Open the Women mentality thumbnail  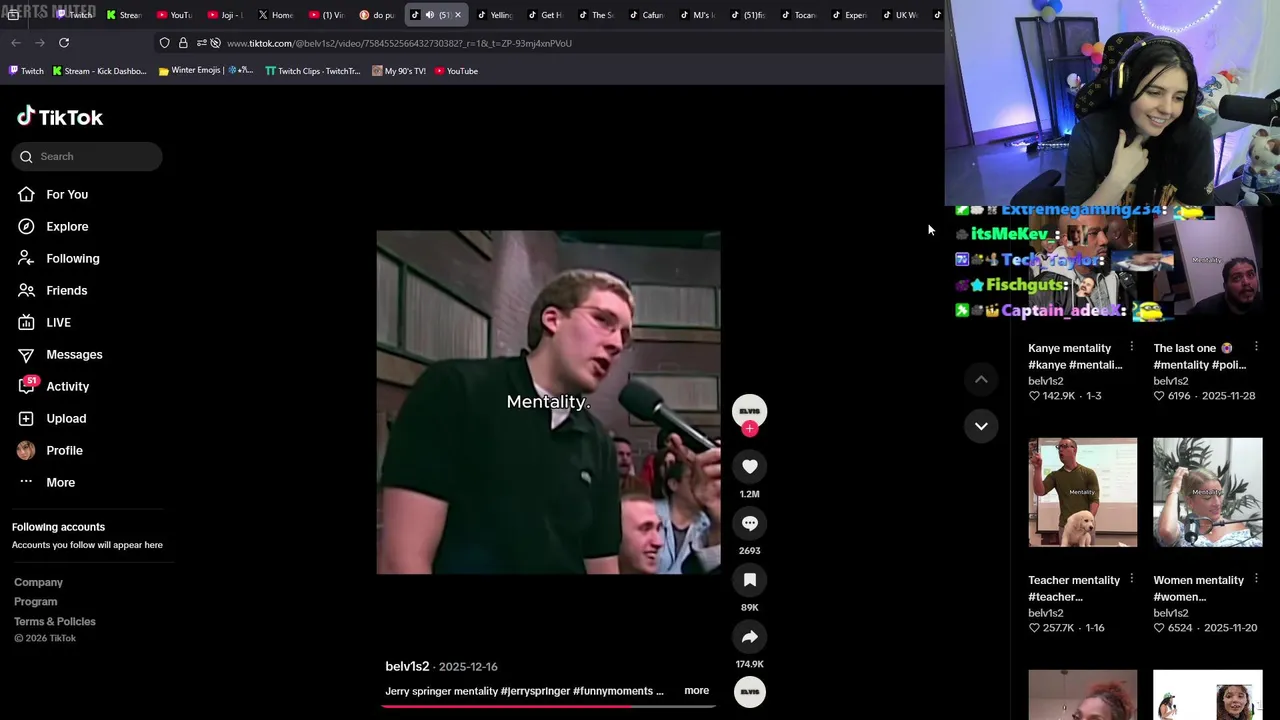click(x=1208, y=492)
